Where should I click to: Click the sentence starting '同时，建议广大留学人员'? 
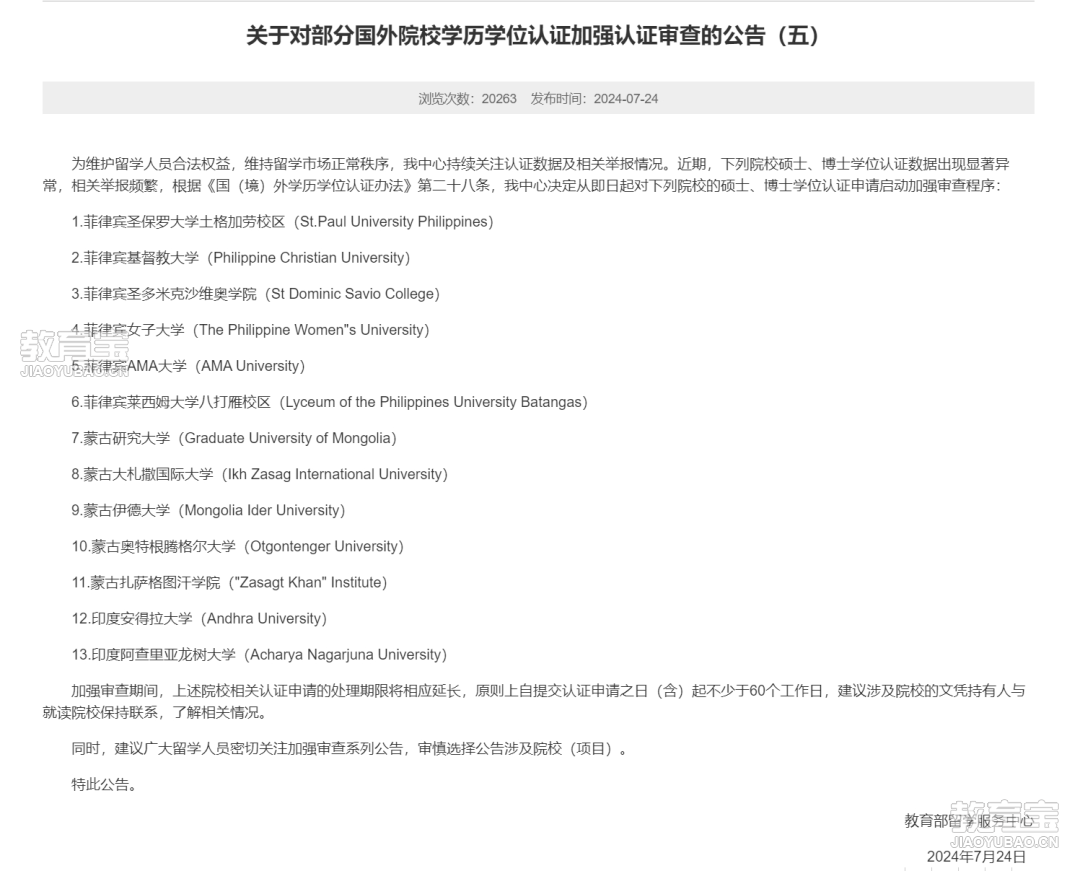tap(350, 748)
